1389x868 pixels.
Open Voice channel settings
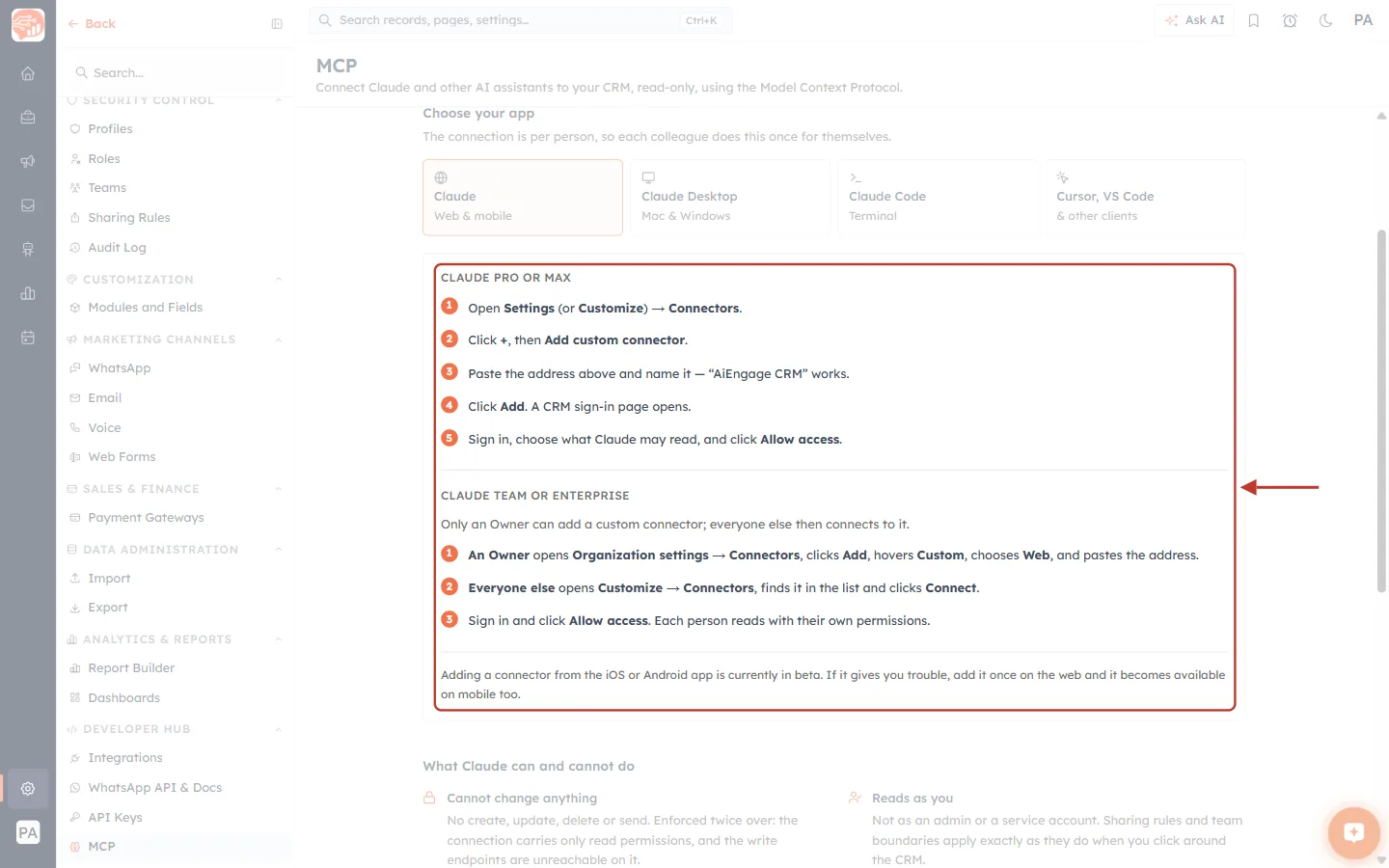pos(177,428)
